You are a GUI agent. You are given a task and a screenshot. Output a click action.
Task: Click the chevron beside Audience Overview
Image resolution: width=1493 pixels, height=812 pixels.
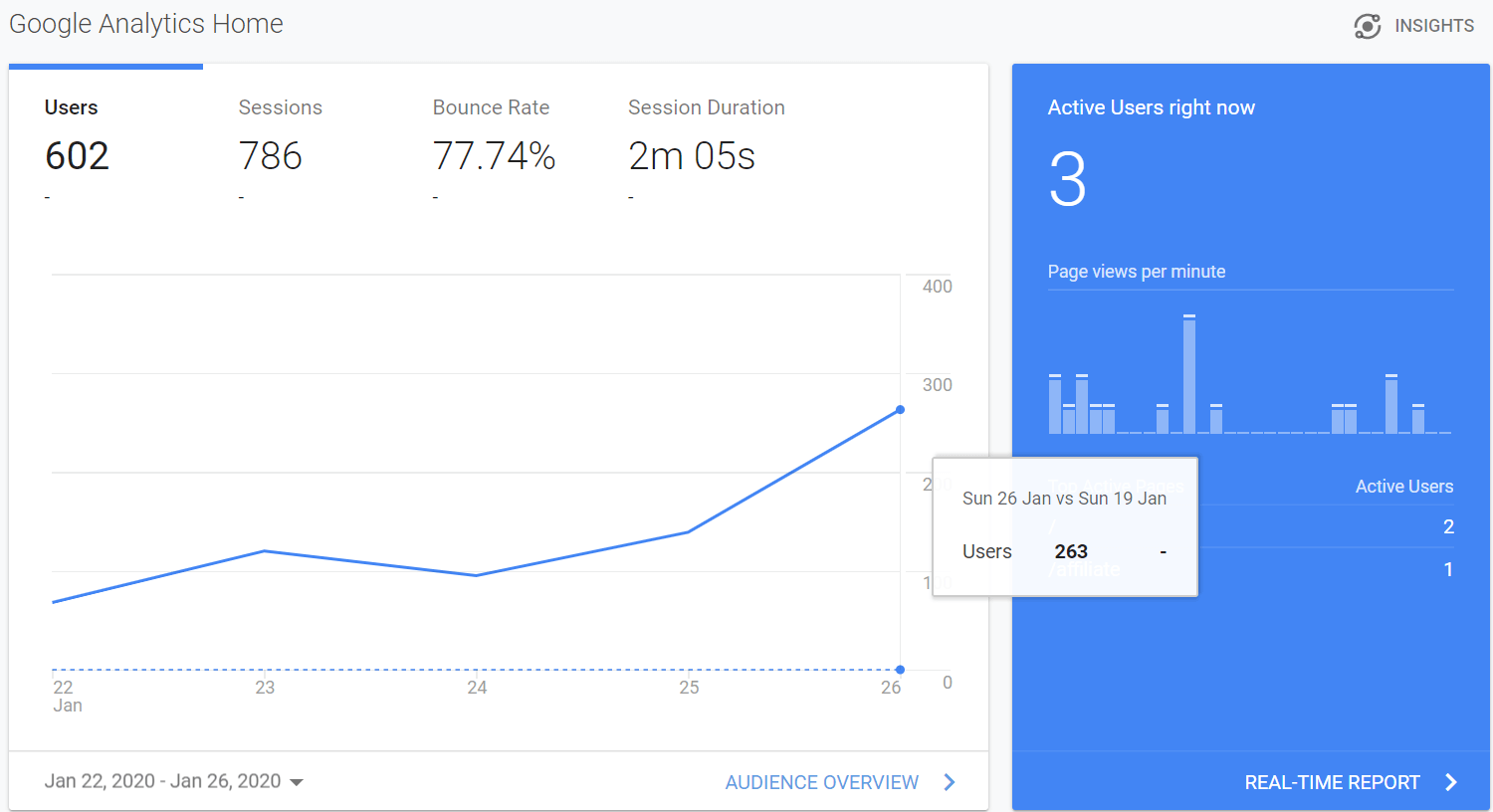pyautogui.click(x=950, y=782)
